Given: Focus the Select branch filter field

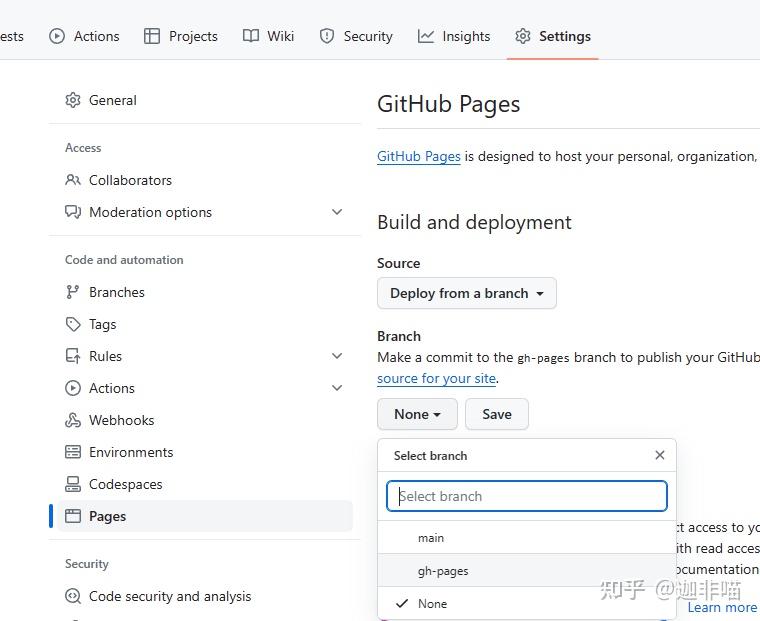Looking at the screenshot, I should (527, 496).
